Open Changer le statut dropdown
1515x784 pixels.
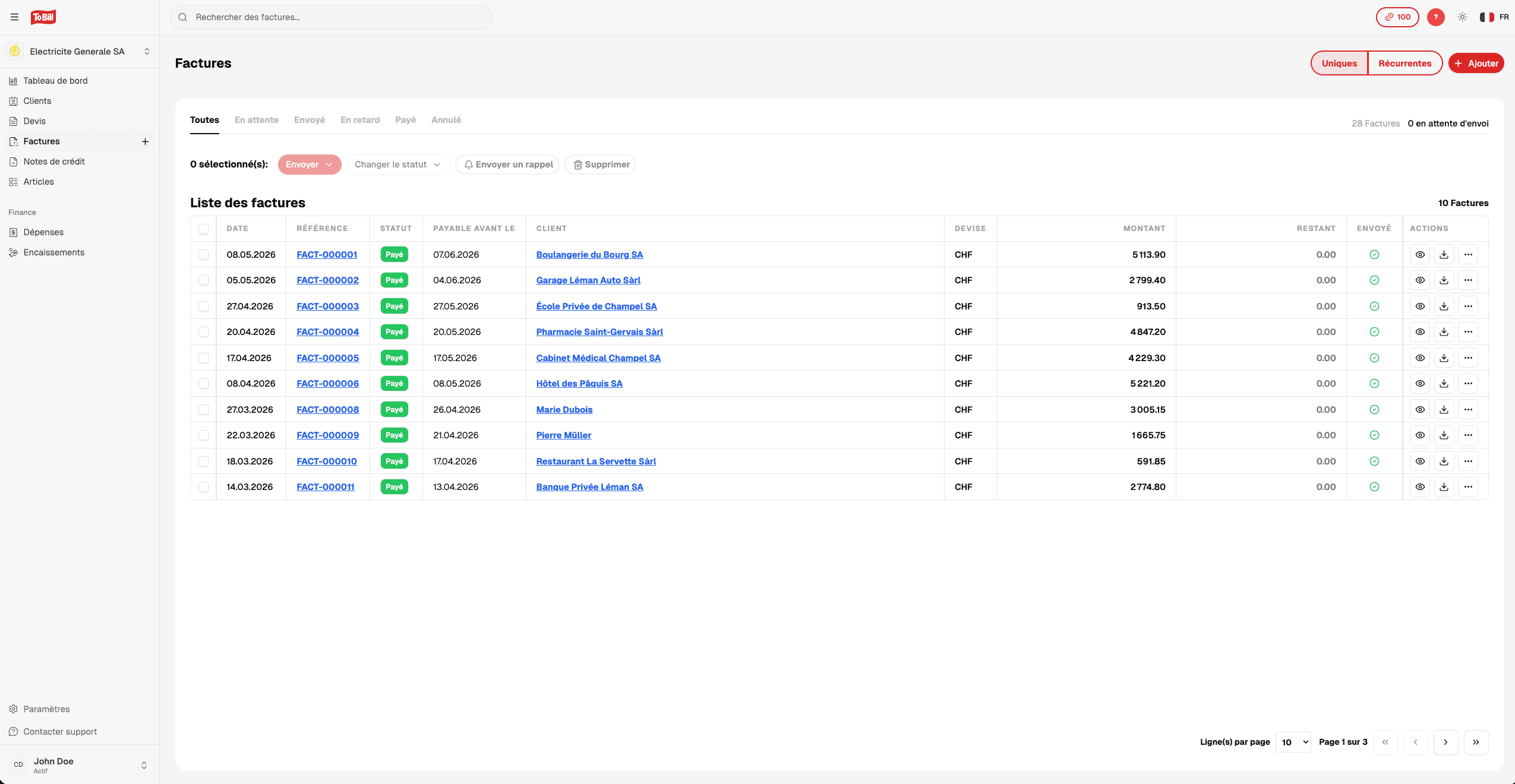(x=398, y=165)
